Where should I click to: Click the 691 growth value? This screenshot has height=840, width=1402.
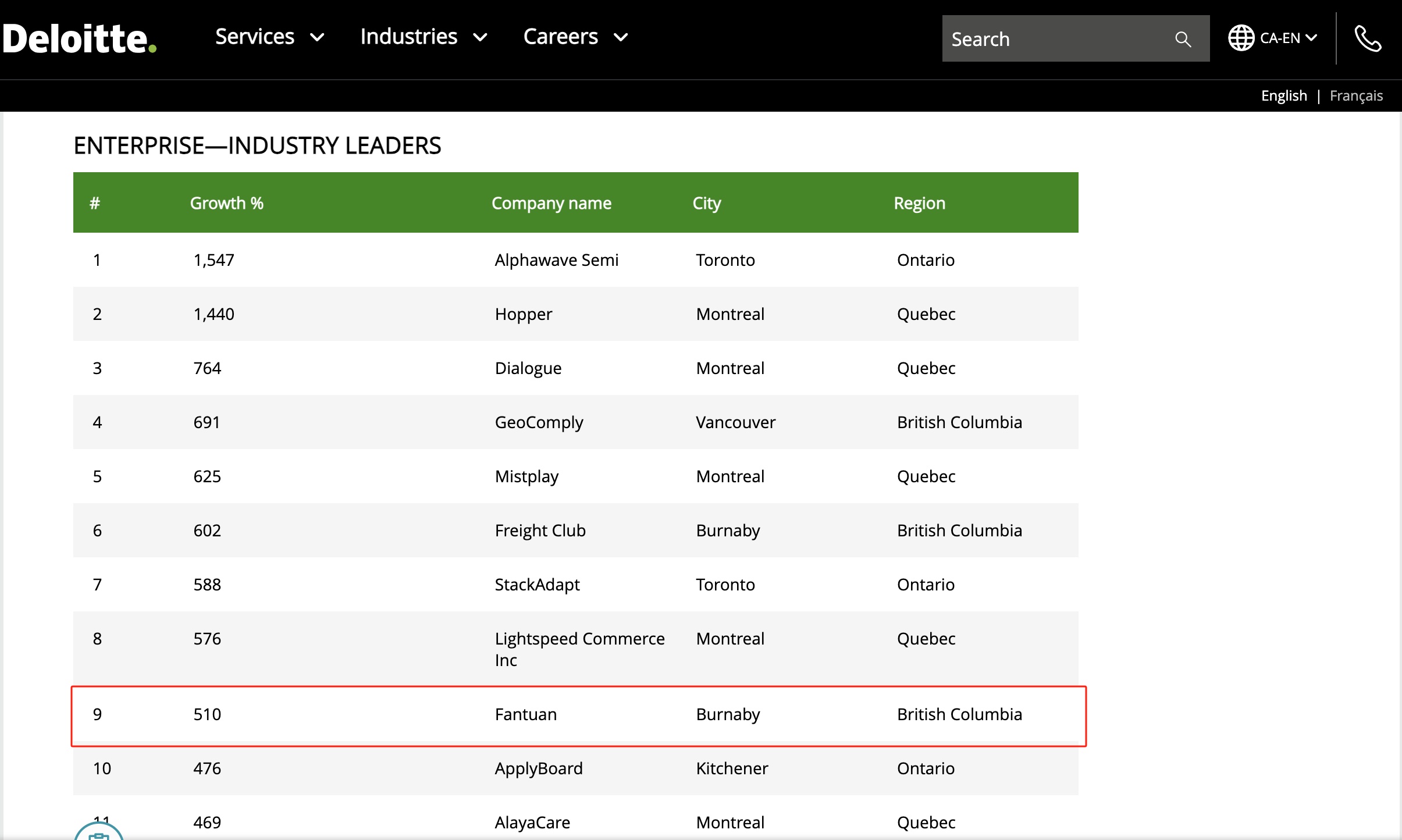click(x=207, y=422)
